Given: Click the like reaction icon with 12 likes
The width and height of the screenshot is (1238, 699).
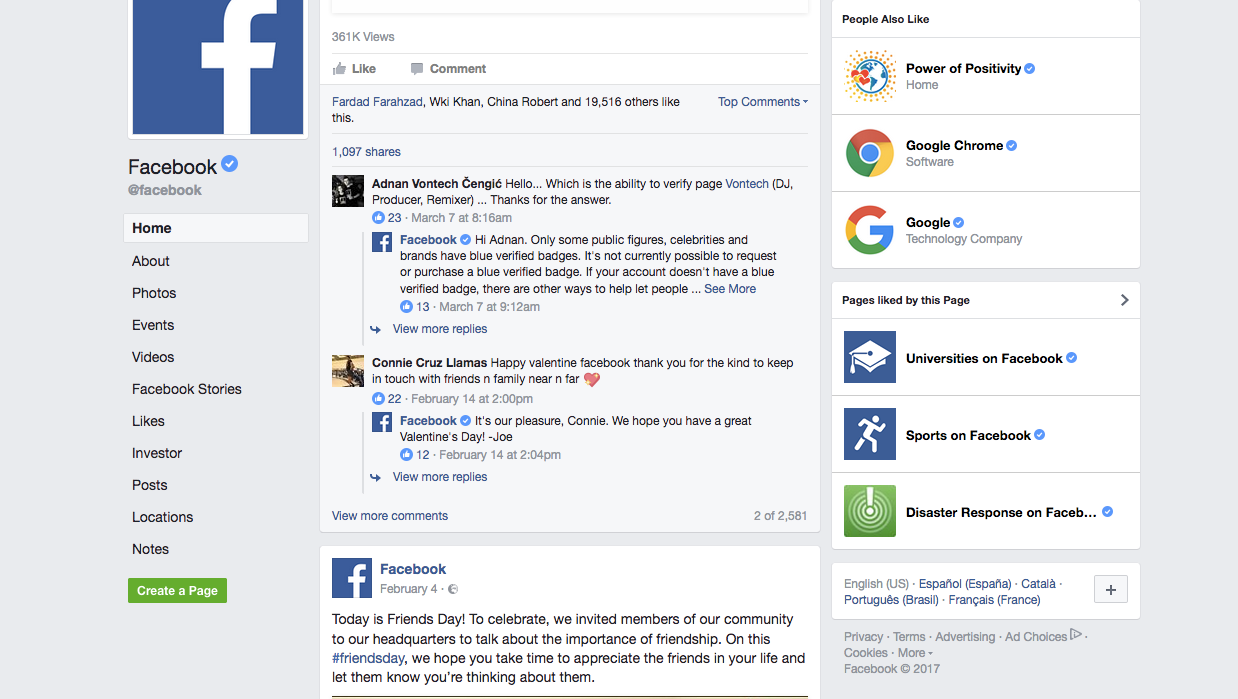Looking at the screenshot, I should [x=406, y=455].
